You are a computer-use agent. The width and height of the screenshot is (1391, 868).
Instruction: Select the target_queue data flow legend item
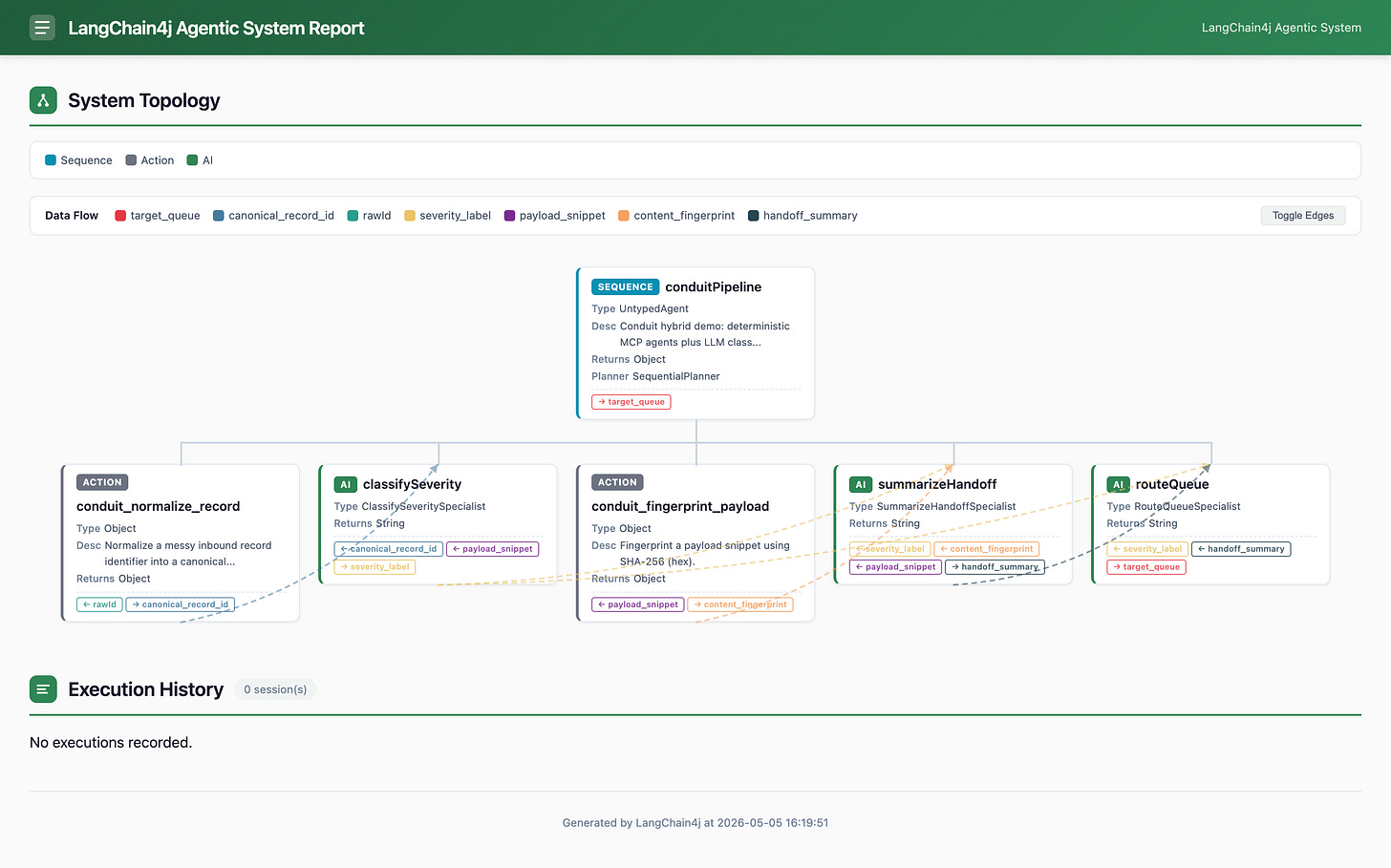(x=158, y=216)
